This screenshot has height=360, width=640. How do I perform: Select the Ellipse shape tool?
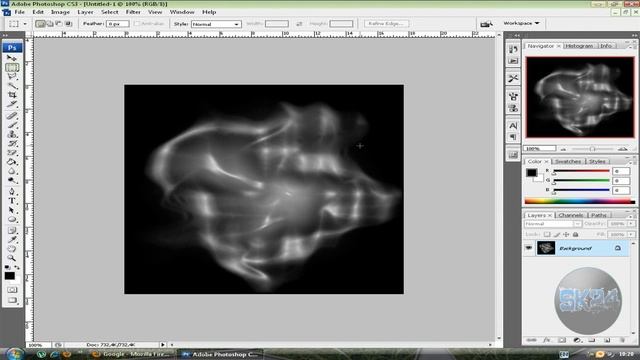coord(12,219)
